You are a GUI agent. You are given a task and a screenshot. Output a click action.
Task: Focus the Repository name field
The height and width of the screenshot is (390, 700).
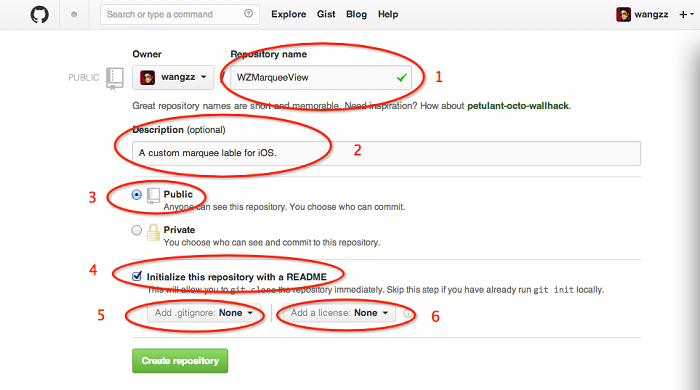click(321, 78)
